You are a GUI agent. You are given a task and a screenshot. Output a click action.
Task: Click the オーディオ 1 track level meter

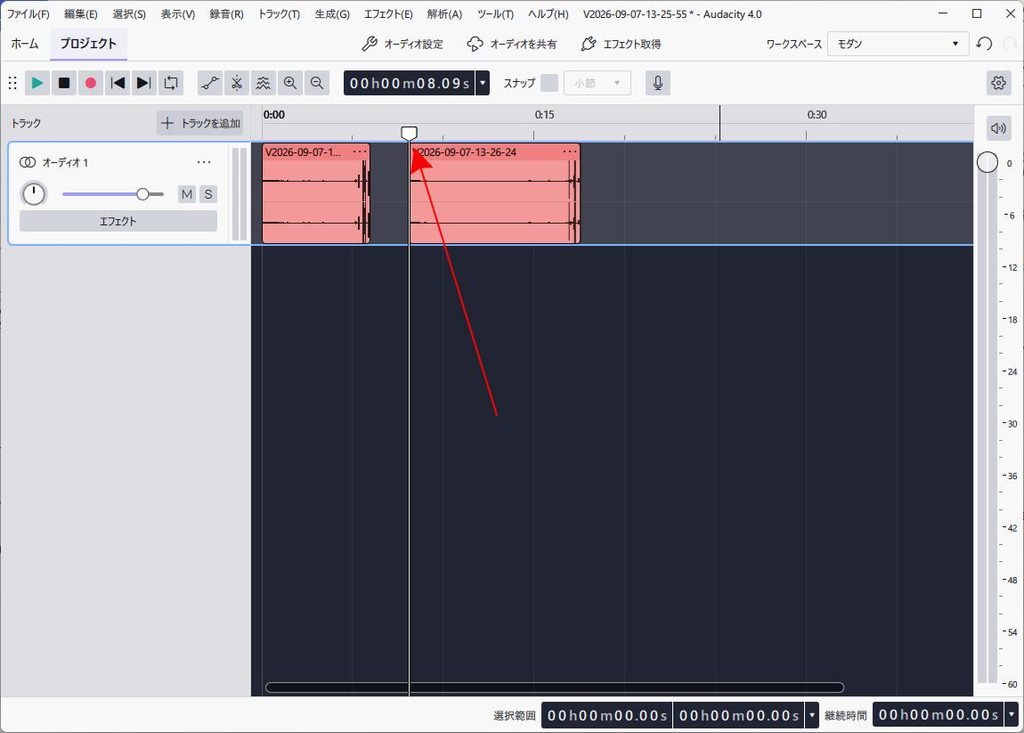click(x=240, y=194)
